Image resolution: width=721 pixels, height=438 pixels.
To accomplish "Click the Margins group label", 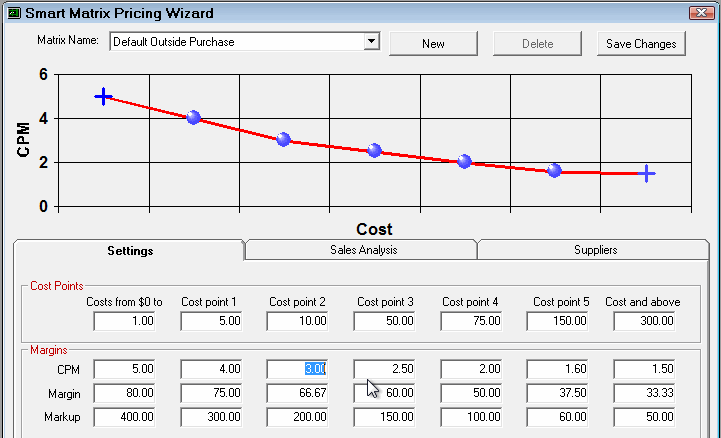I will pyautogui.click(x=49, y=350).
